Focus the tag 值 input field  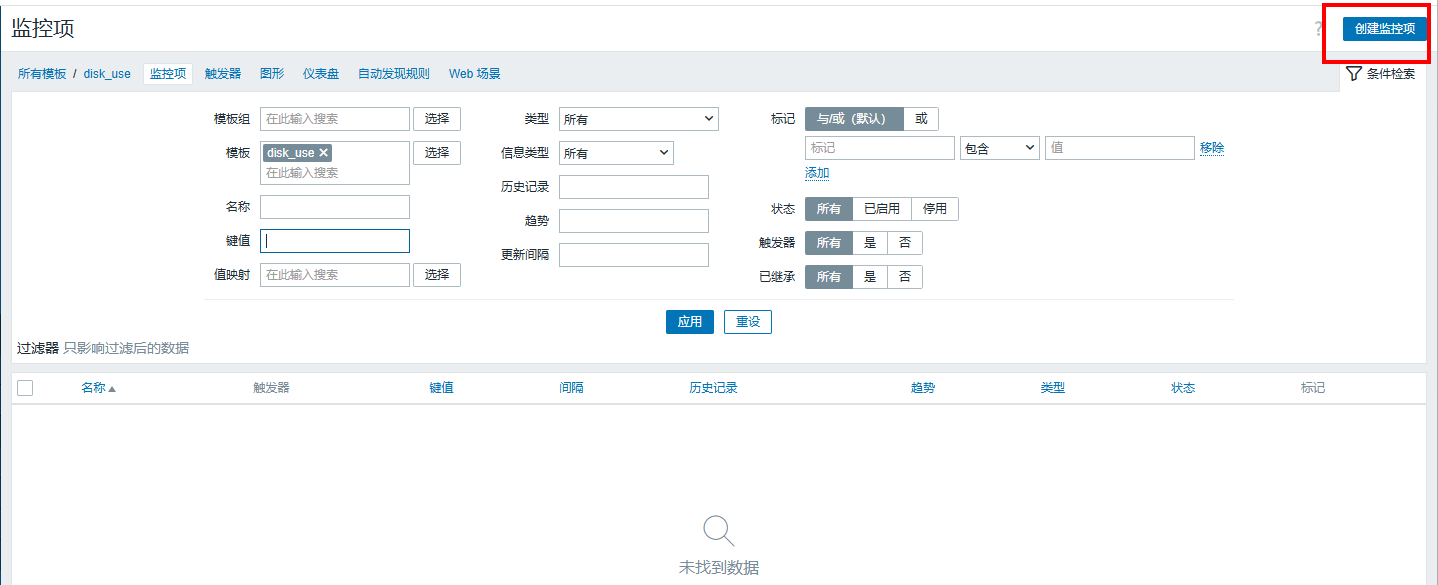[1120, 148]
